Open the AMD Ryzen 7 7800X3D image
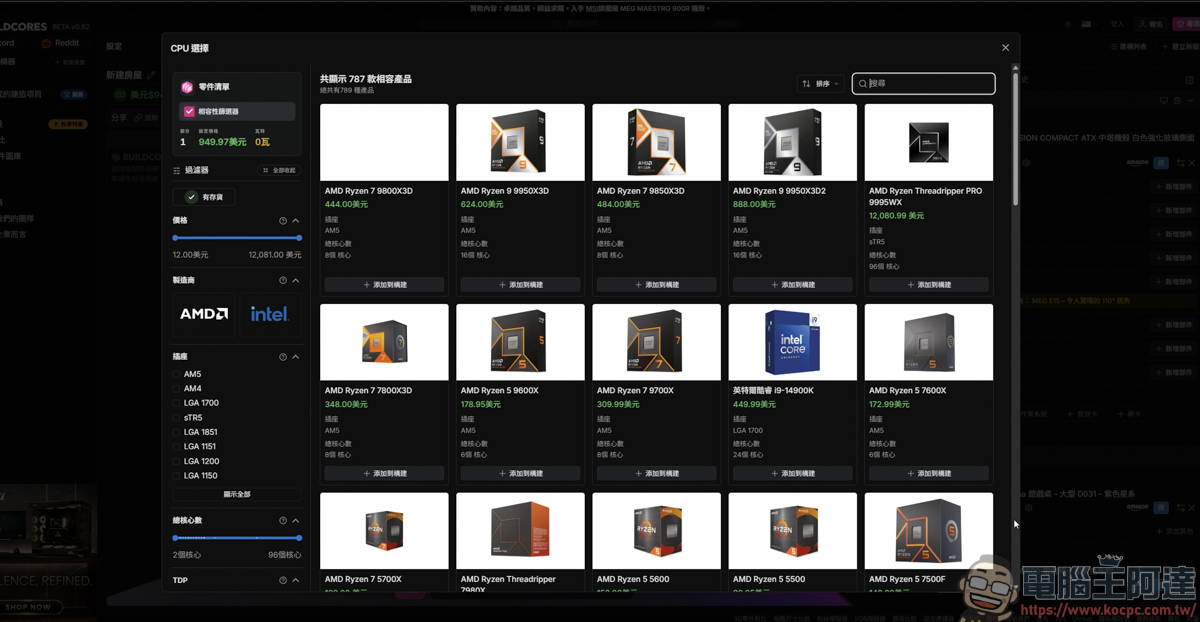The width and height of the screenshot is (1200, 622). (384, 342)
